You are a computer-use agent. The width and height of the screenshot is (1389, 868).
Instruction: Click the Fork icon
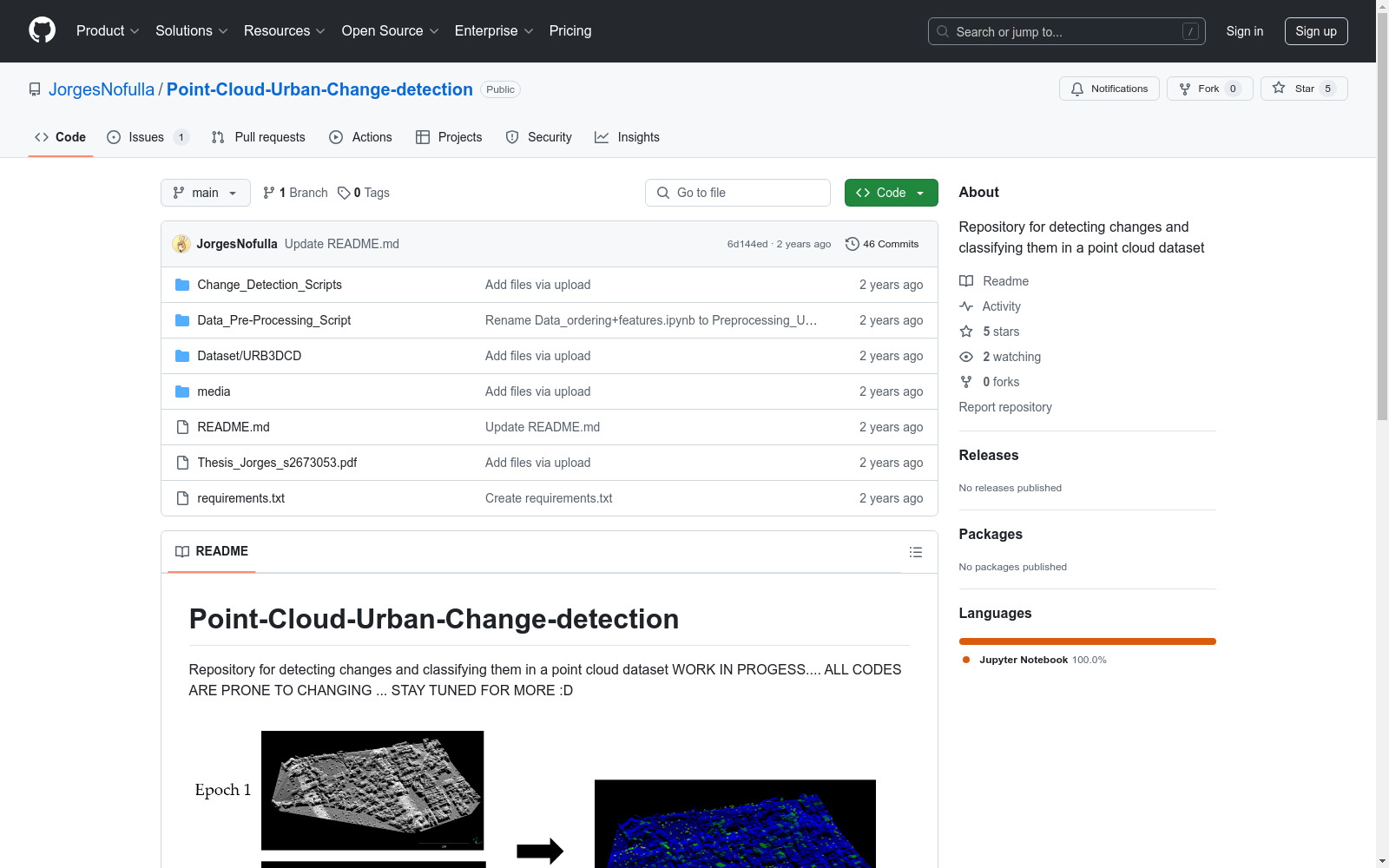[1185, 89]
